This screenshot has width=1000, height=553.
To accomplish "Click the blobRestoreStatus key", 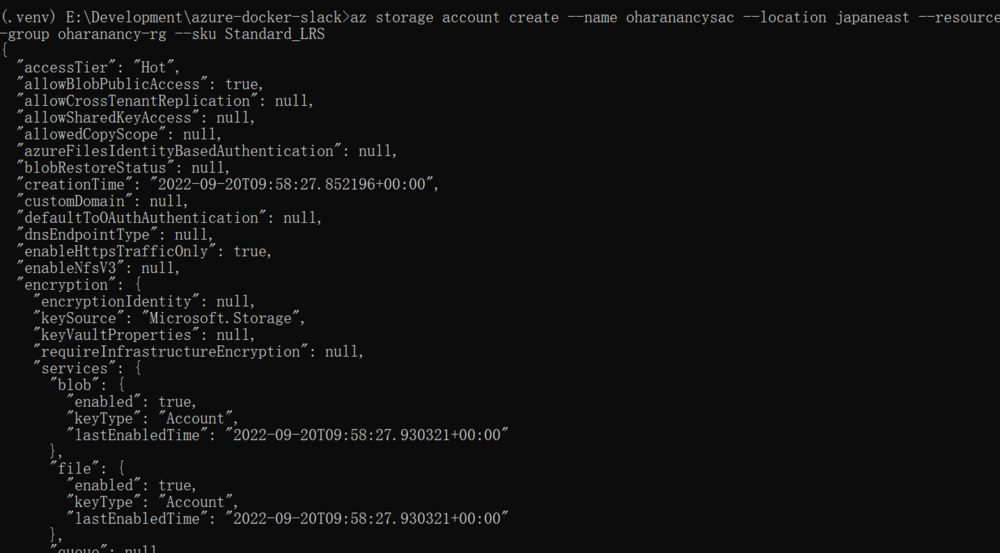I will click(x=96, y=168).
